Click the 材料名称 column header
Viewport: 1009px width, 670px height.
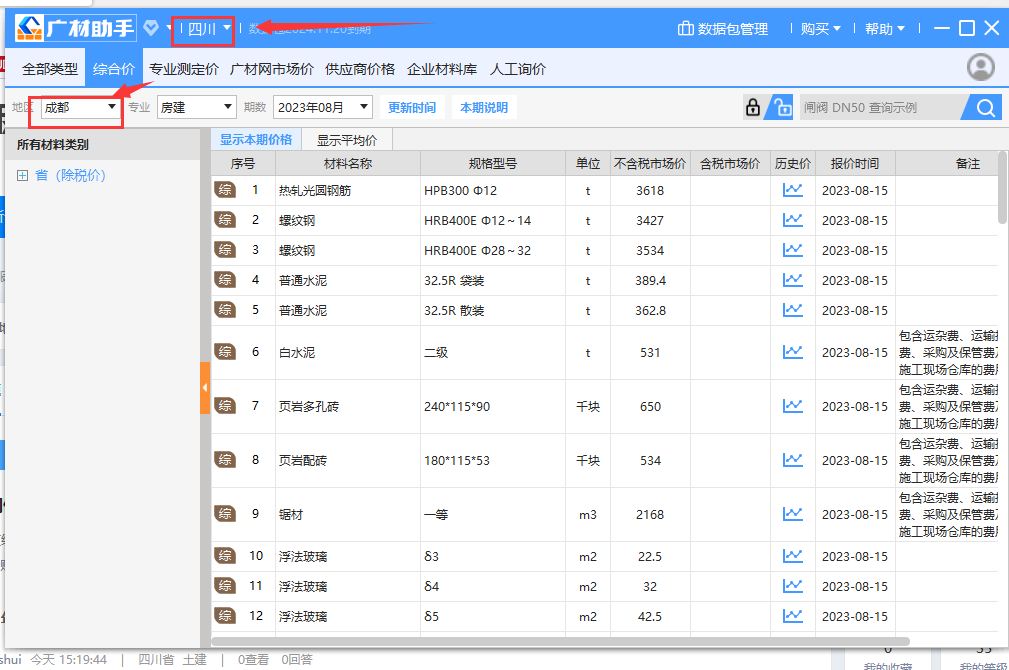pyautogui.click(x=348, y=163)
